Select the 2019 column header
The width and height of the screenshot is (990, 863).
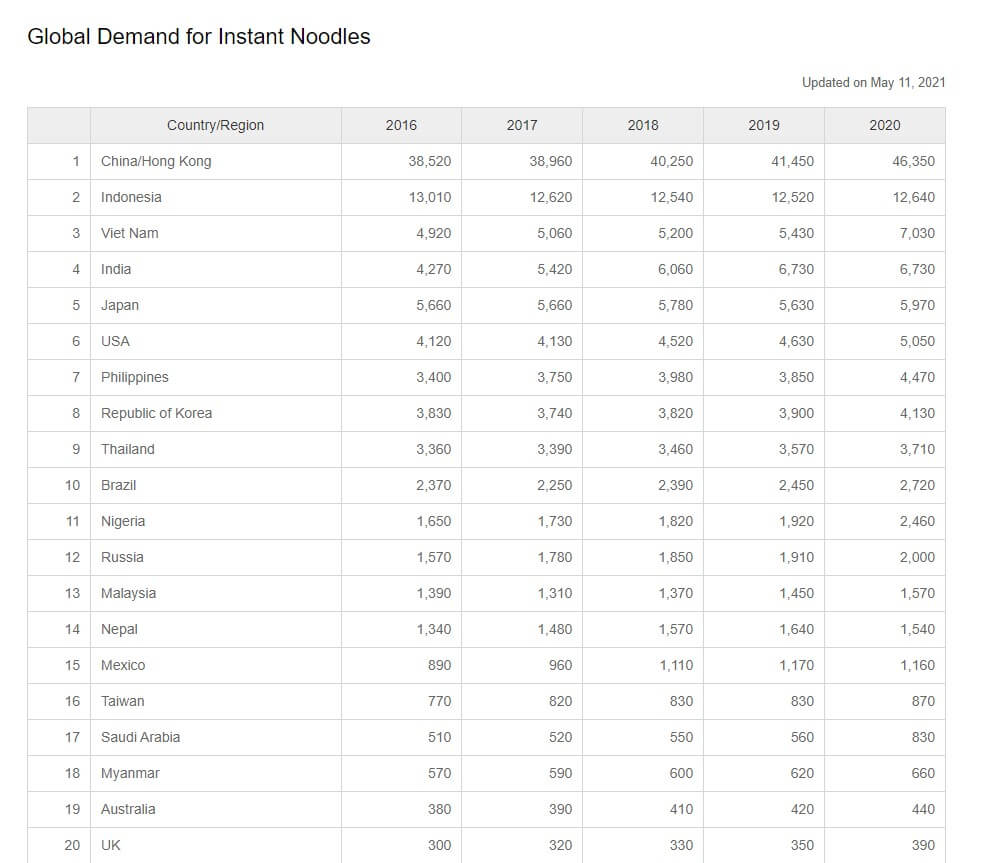coord(764,125)
